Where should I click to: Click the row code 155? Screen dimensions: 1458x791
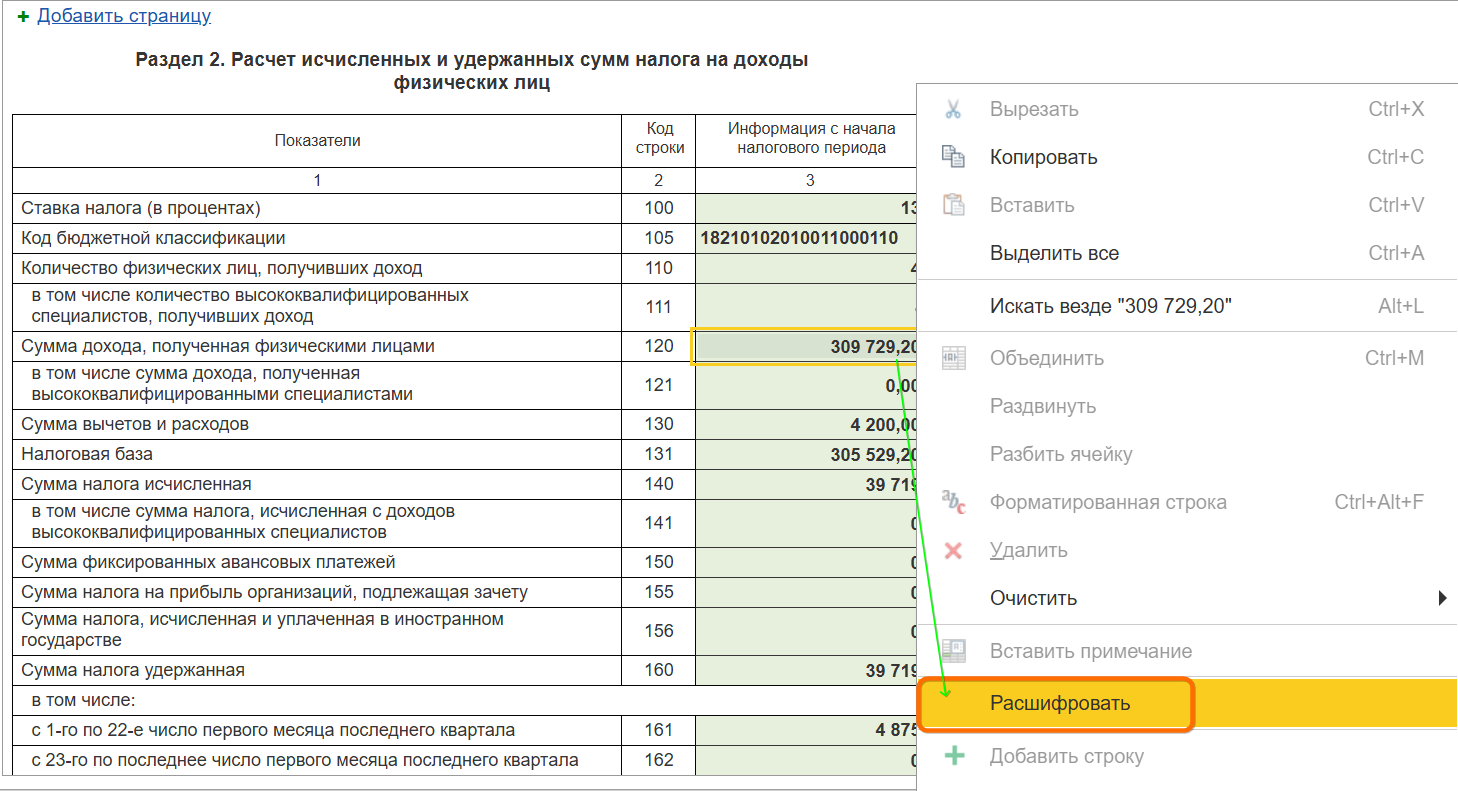[659, 592]
